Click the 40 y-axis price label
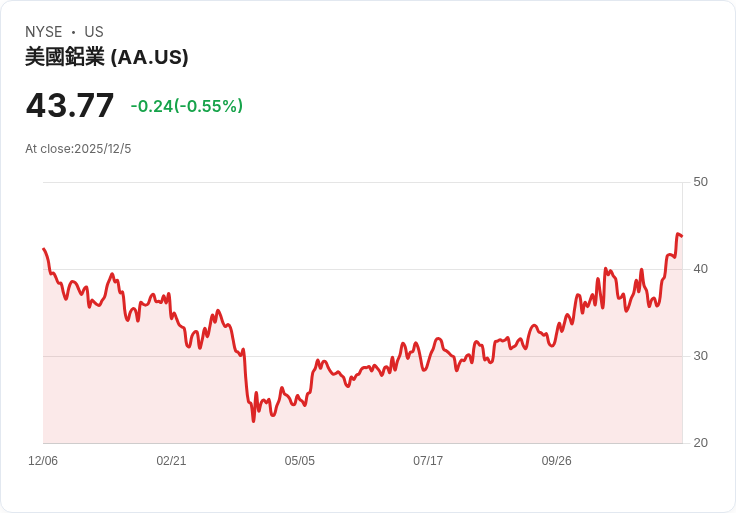The width and height of the screenshot is (736, 513). [x=700, y=269]
